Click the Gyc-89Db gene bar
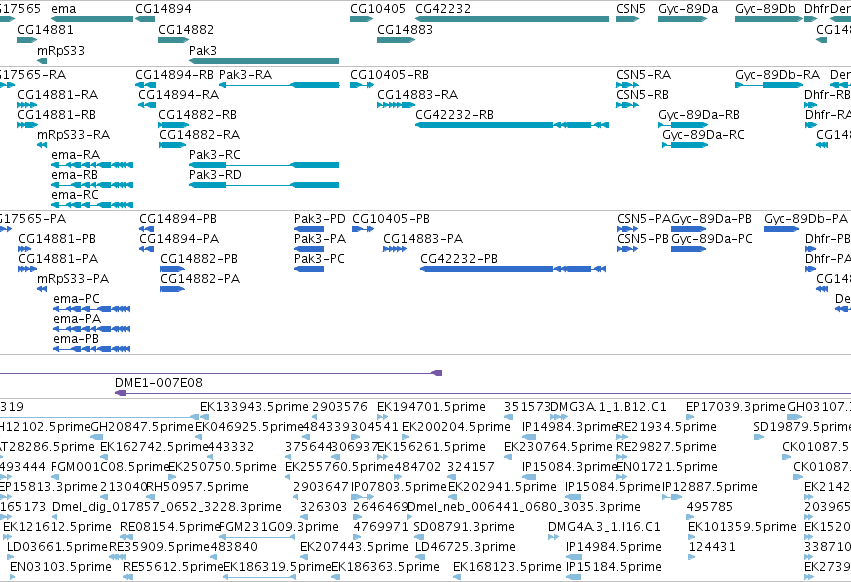The width and height of the screenshot is (851, 582). [769, 19]
